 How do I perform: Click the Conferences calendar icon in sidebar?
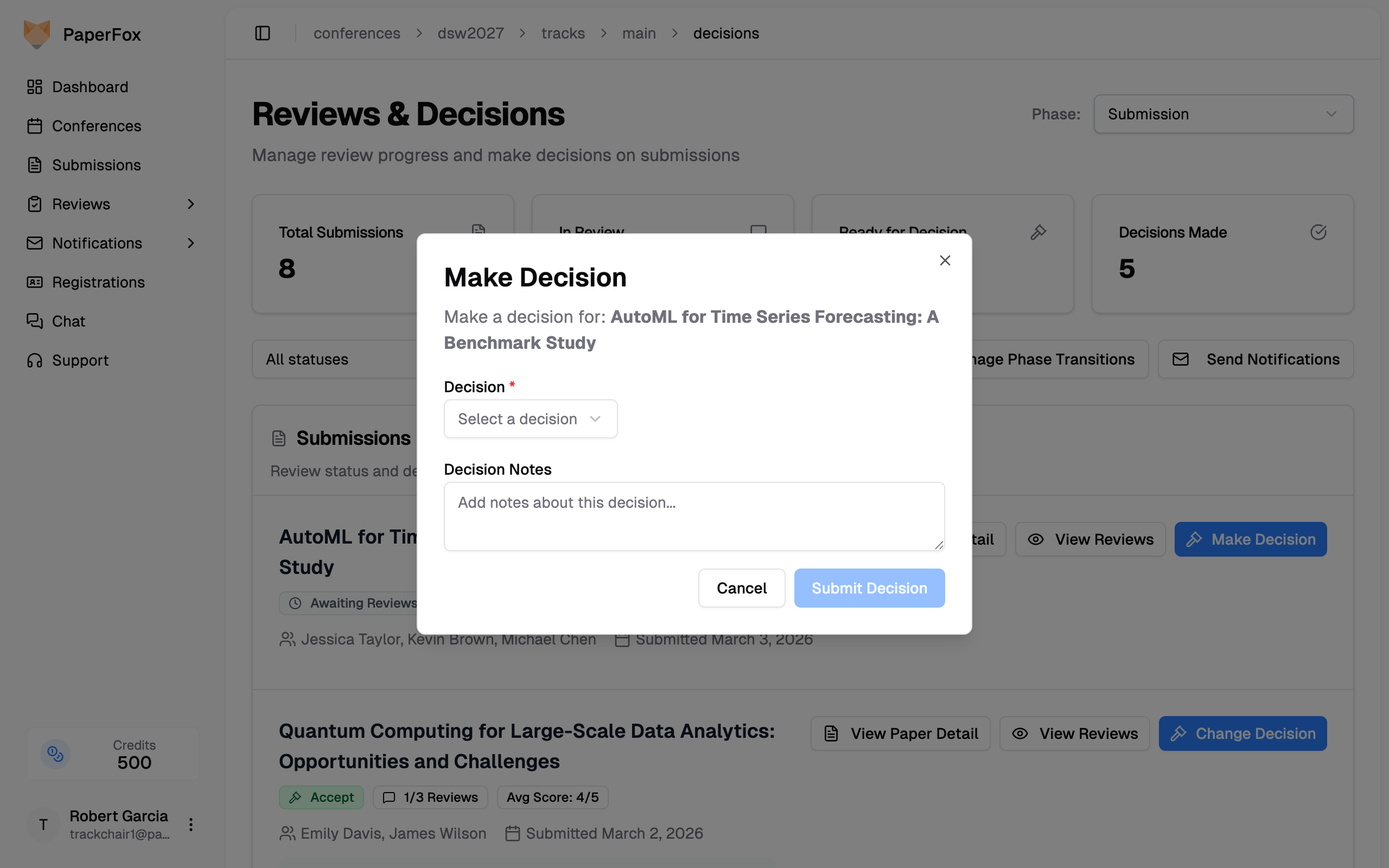pyautogui.click(x=34, y=126)
